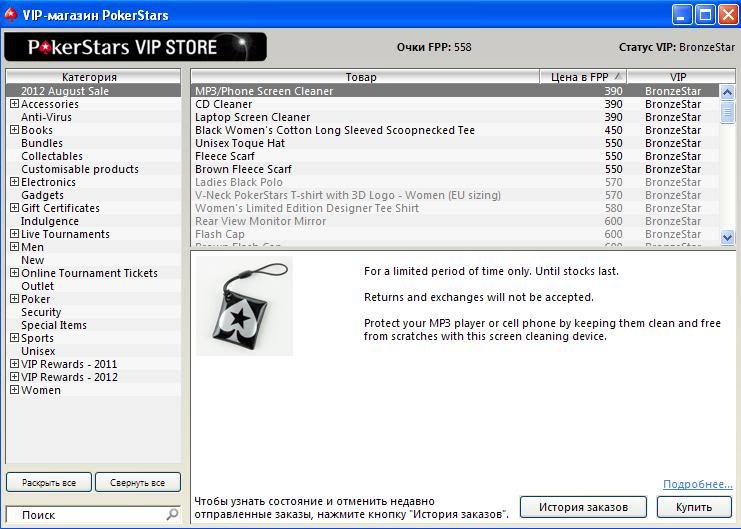The image size is (741, 529).
Task: Select MP3/Phone Screen Cleaner item
Action: pyautogui.click(x=455, y=91)
